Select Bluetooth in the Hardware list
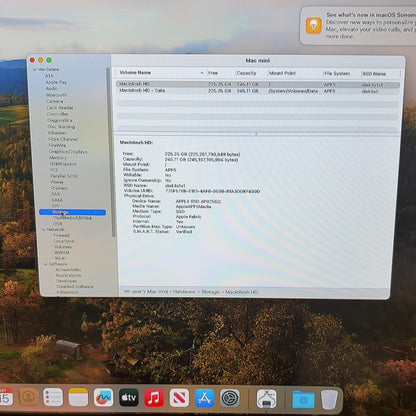The image size is (416, 416). 56,95
